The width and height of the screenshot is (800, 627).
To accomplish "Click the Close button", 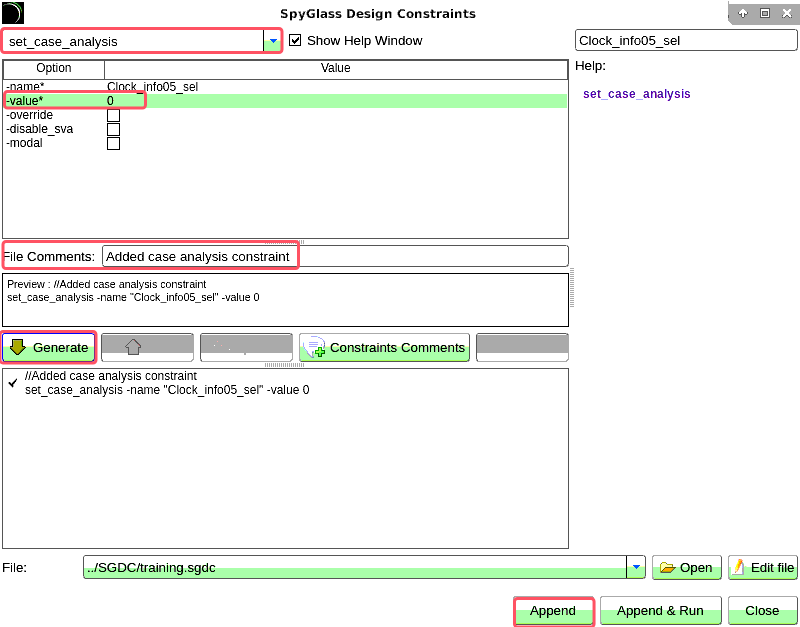I will (762, 611).
